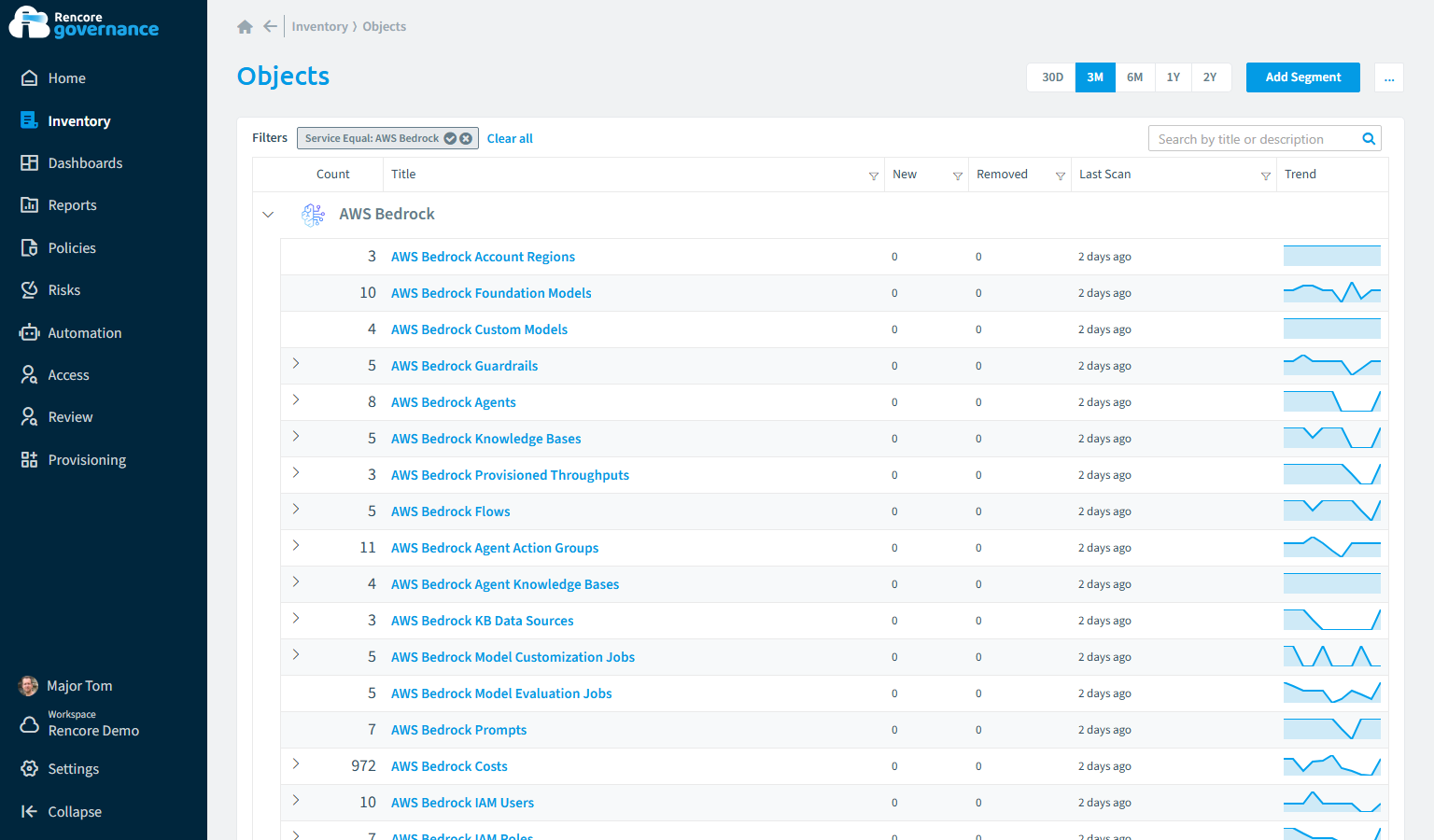Collapse the AWS Bedrock group
1434x840 pixels.
pyautogui.click(x=268, y=215)
